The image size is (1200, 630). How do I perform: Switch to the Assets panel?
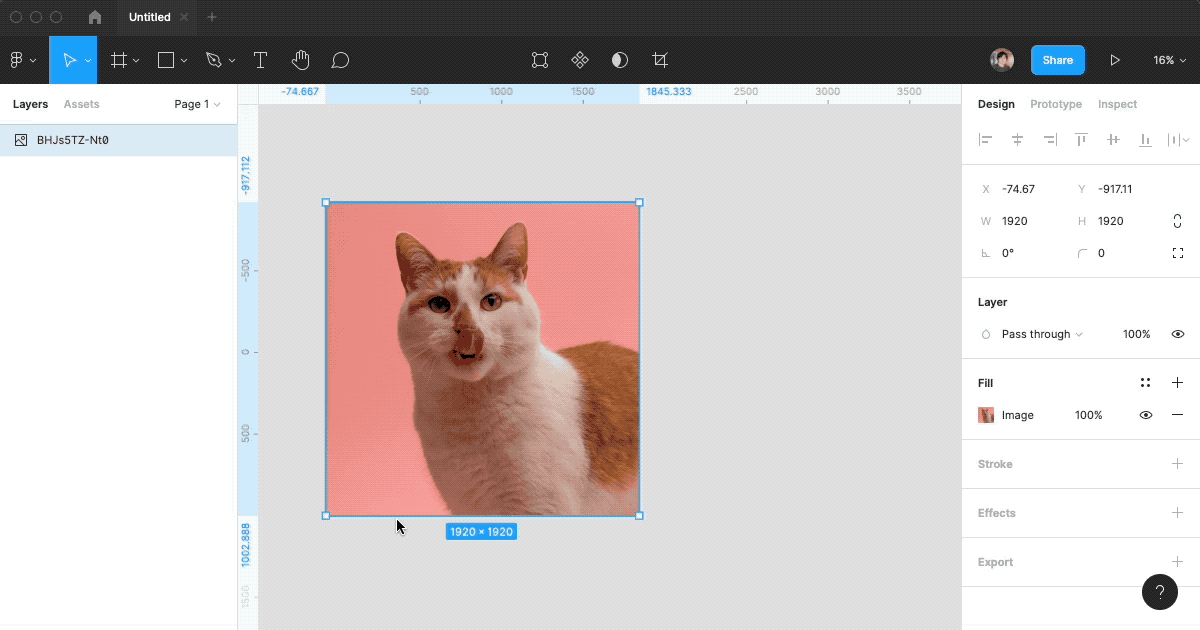click(81, 104)
